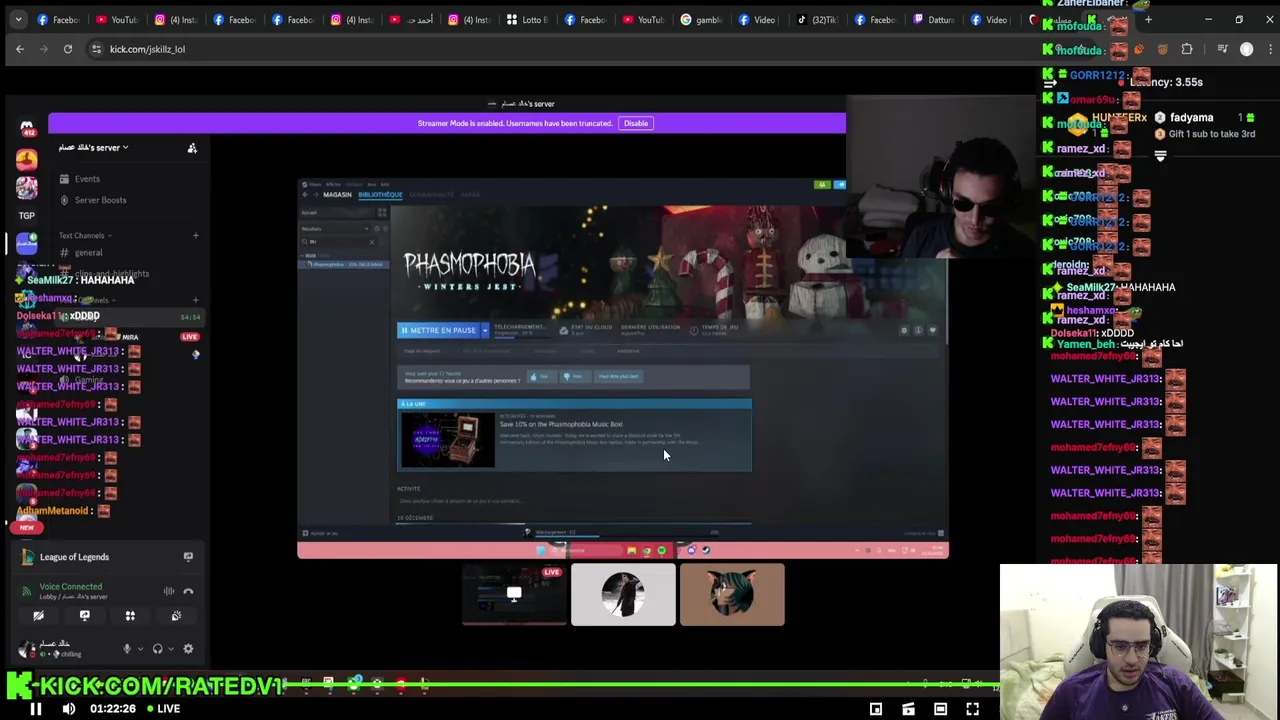Open Chrome media controls button
Viewport: 1280px width, 720px height.
(x=1222, y=49)
